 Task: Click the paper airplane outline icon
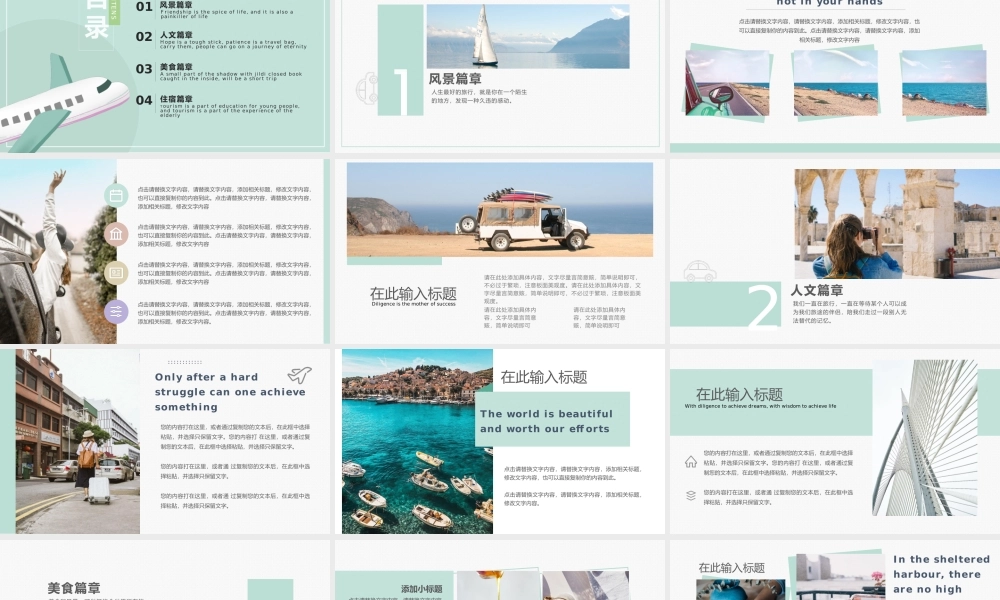click(299, 374)
